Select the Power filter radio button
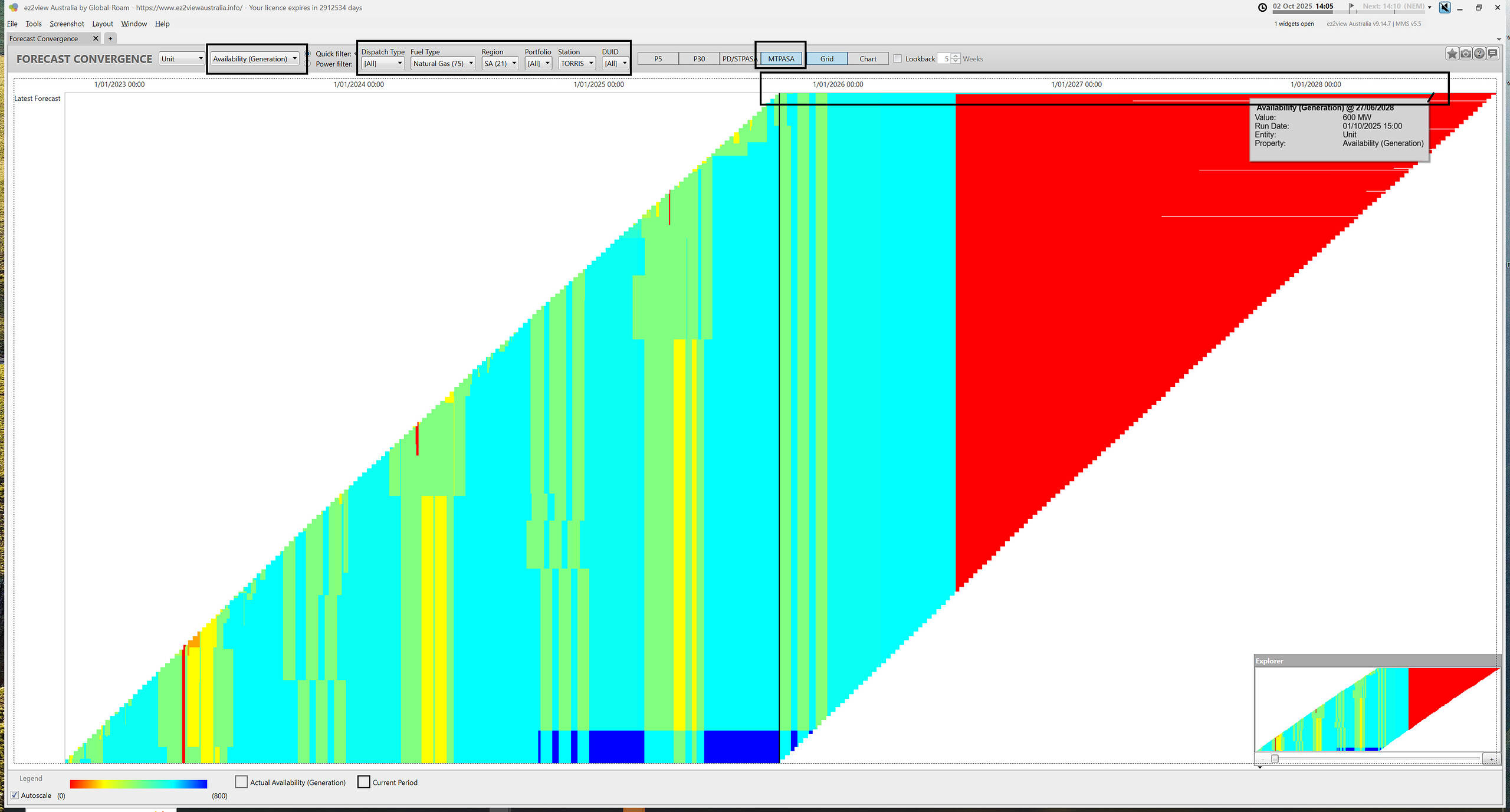This screenshot has height=812, width=1510. (x=307, y=64)
